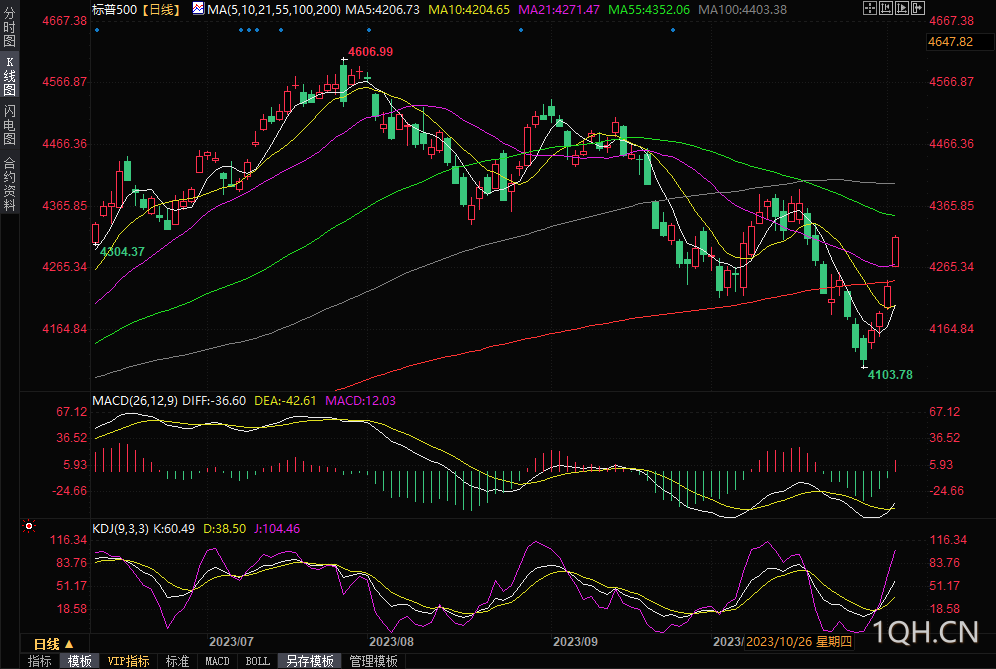
Task: Click the 管理模板 manage templates button
Action: [x=373, y=661]
